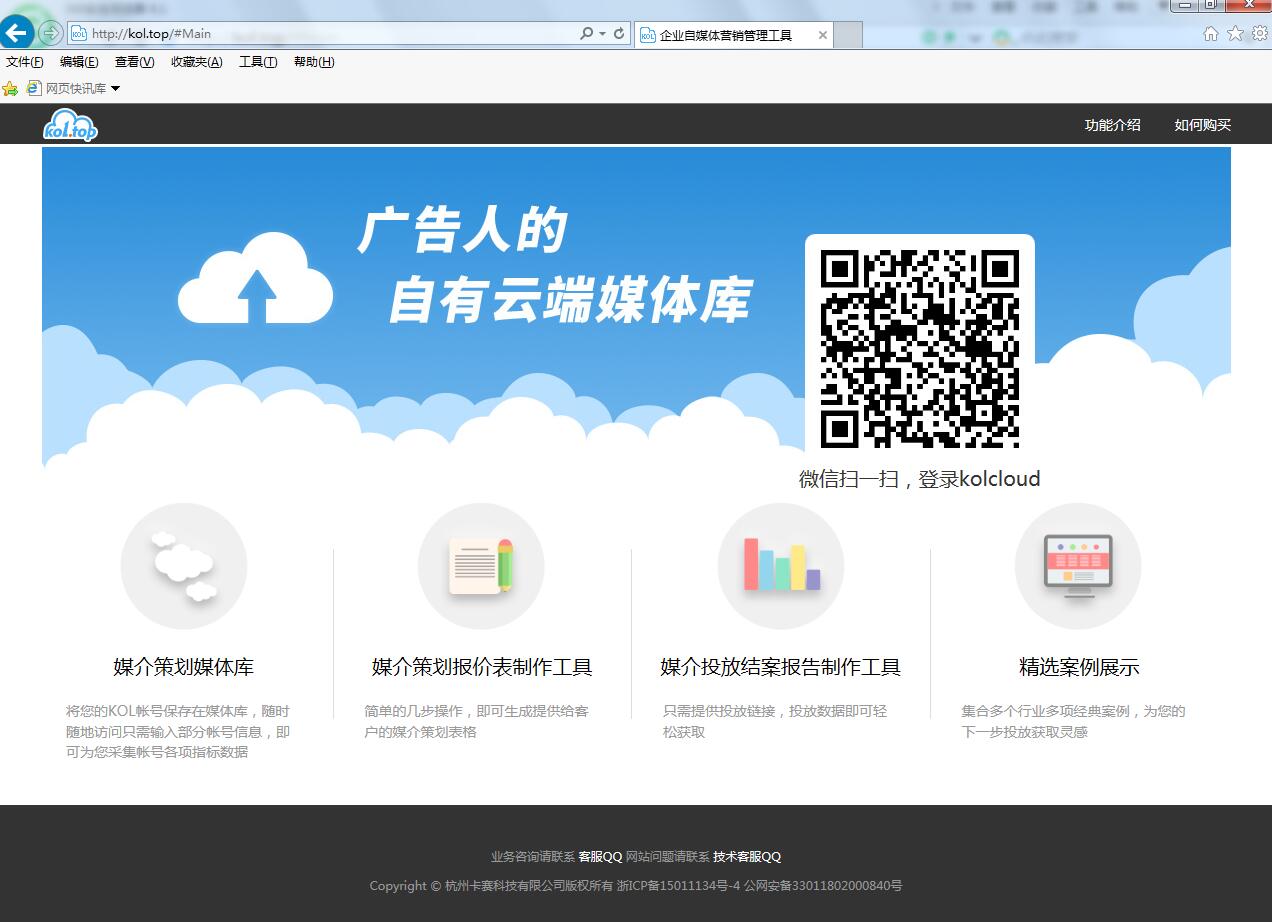1272x922 pixels.
Task: Click the WeChat login QR code
Action: pyautogui.click(x=920, y=348)
